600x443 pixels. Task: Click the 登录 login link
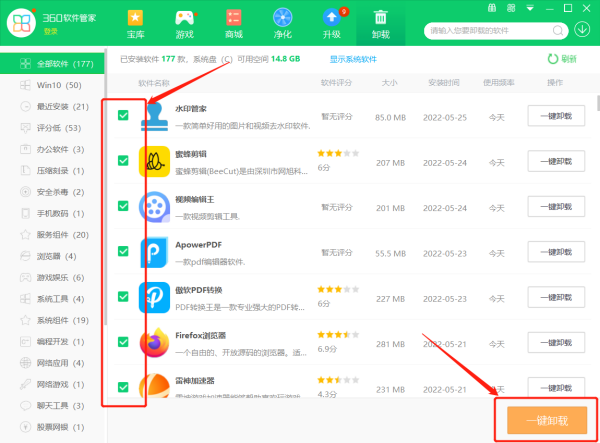point(51,32)
